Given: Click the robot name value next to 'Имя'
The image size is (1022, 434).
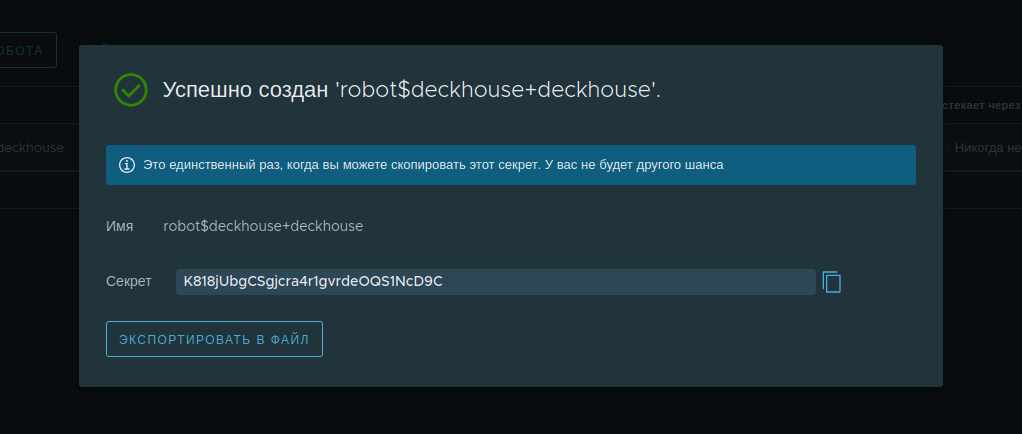Looking at the screenshot, I should tap(263, 226).
